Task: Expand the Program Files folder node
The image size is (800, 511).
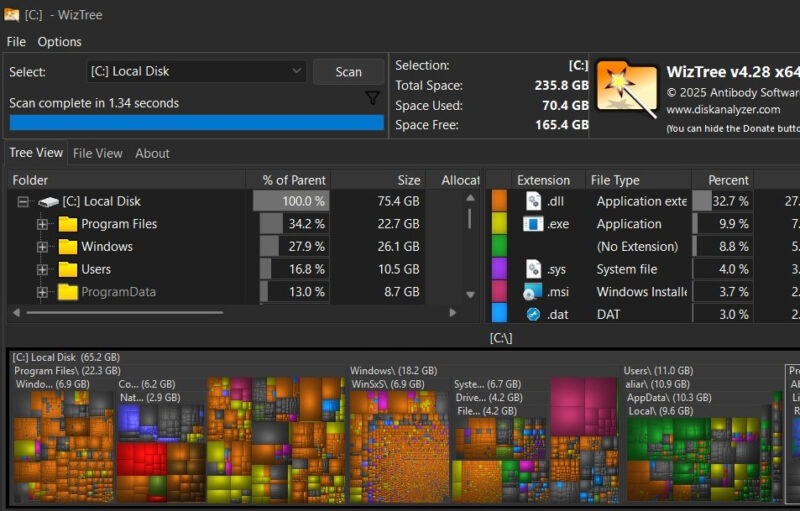Action: click(x=42, y=224)
